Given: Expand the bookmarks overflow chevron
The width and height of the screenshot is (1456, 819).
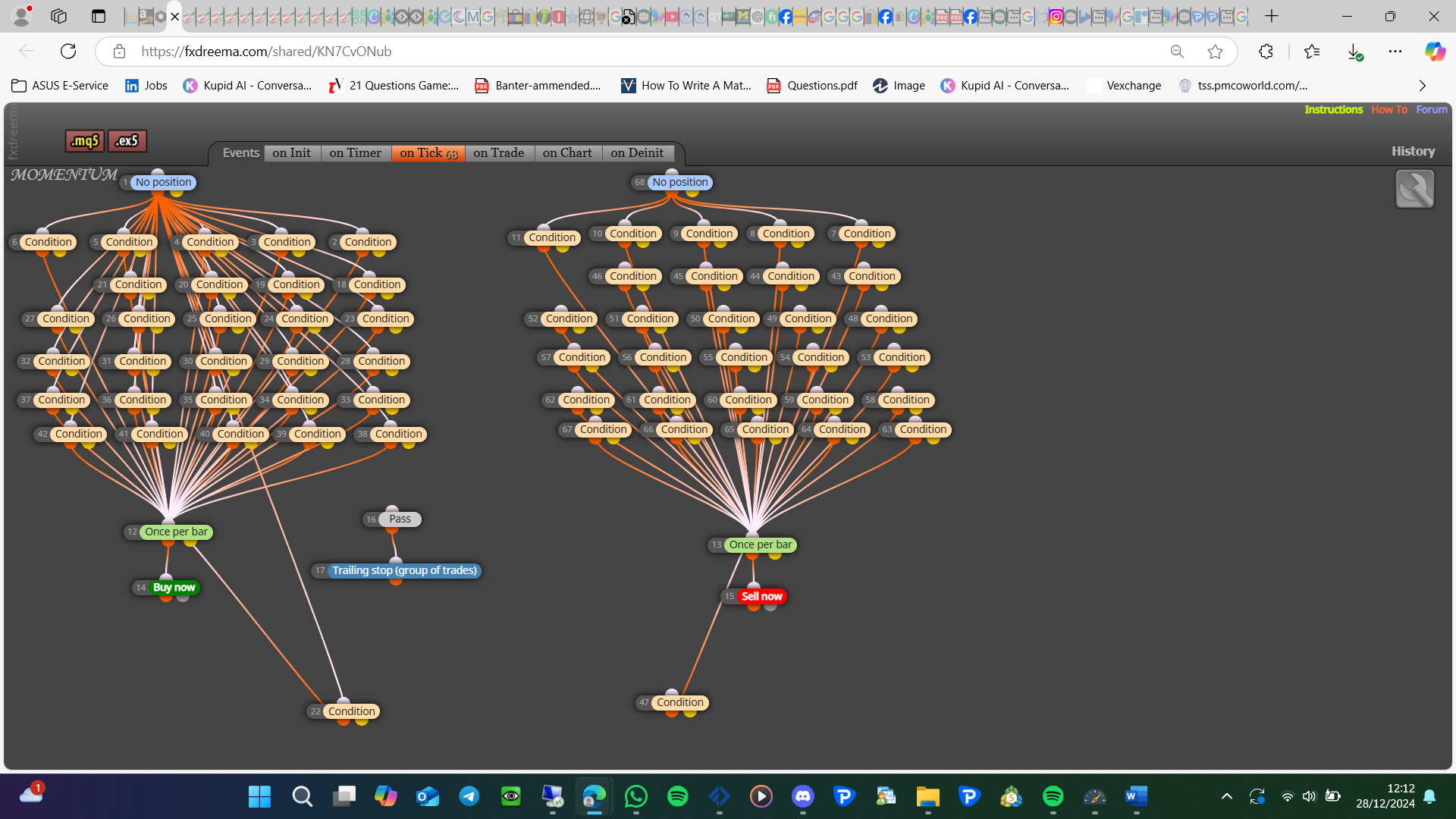Looking at the screenshot, I should click(1423, 86).
